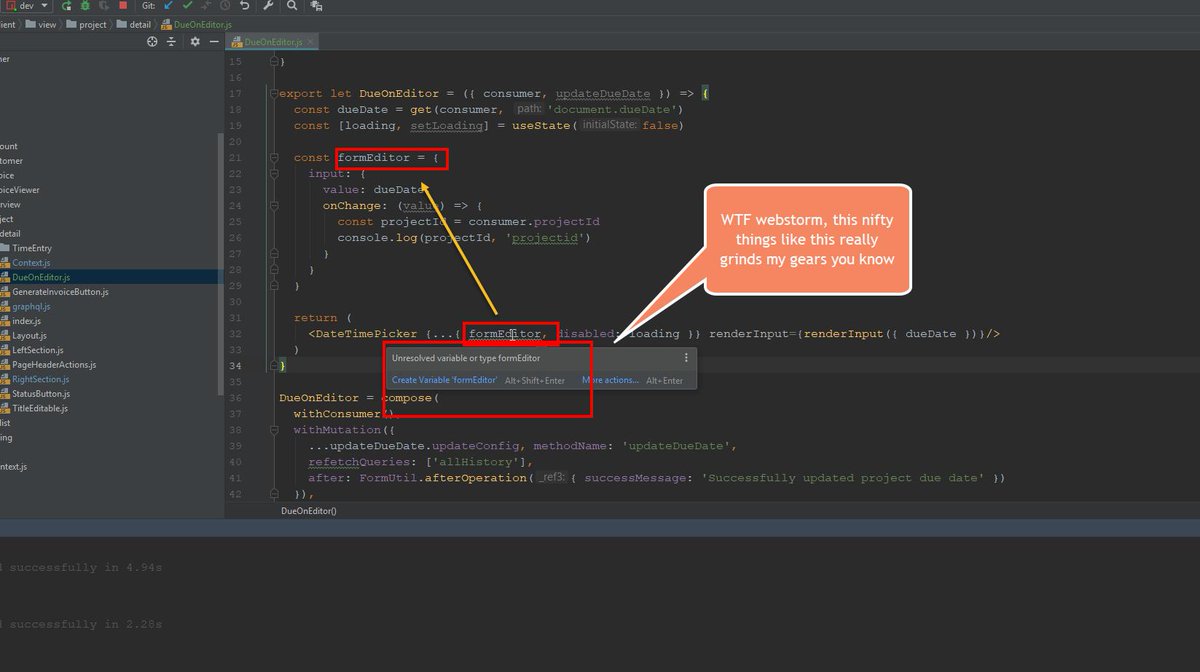Open GenerateInvoiceButton.js in project tree
This screenshot has height=672, width=1200.
pos(54,291)
